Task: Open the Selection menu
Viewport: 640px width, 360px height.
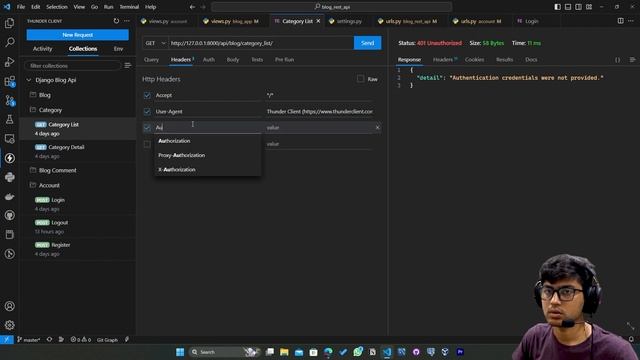Action: [57, 7]
